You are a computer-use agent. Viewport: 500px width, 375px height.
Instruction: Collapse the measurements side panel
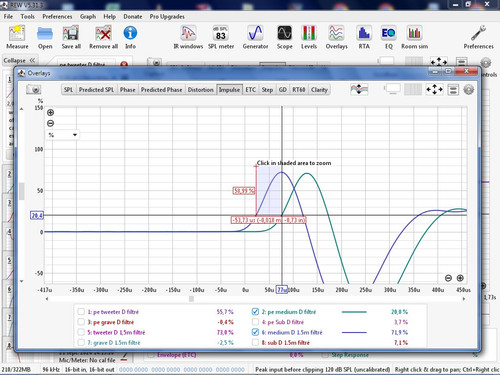[x=19, y=60]
